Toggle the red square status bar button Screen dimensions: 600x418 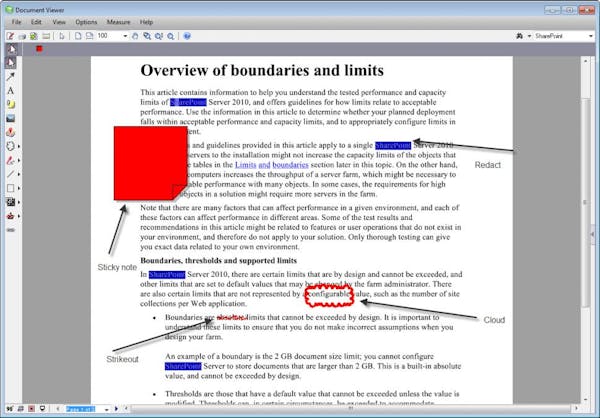tap(31, 409)
